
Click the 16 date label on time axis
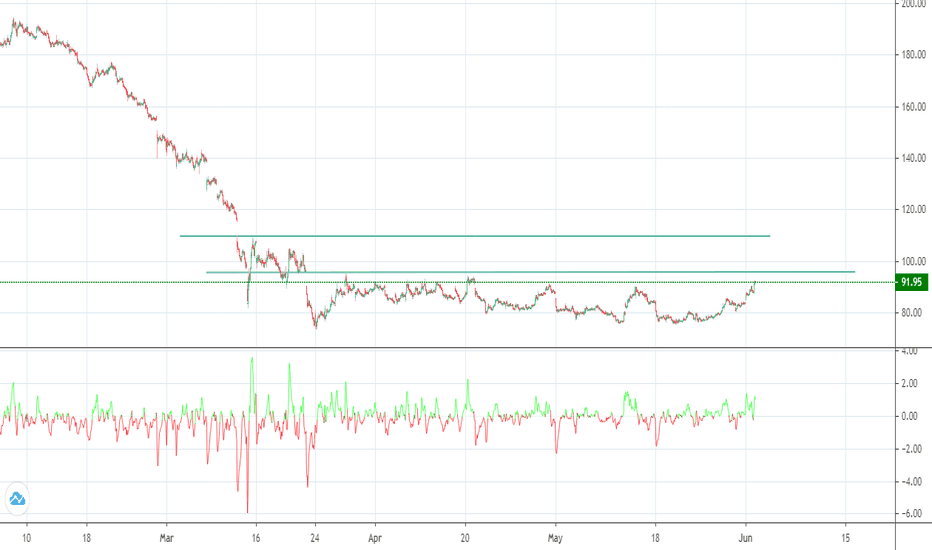coord(256,538)
